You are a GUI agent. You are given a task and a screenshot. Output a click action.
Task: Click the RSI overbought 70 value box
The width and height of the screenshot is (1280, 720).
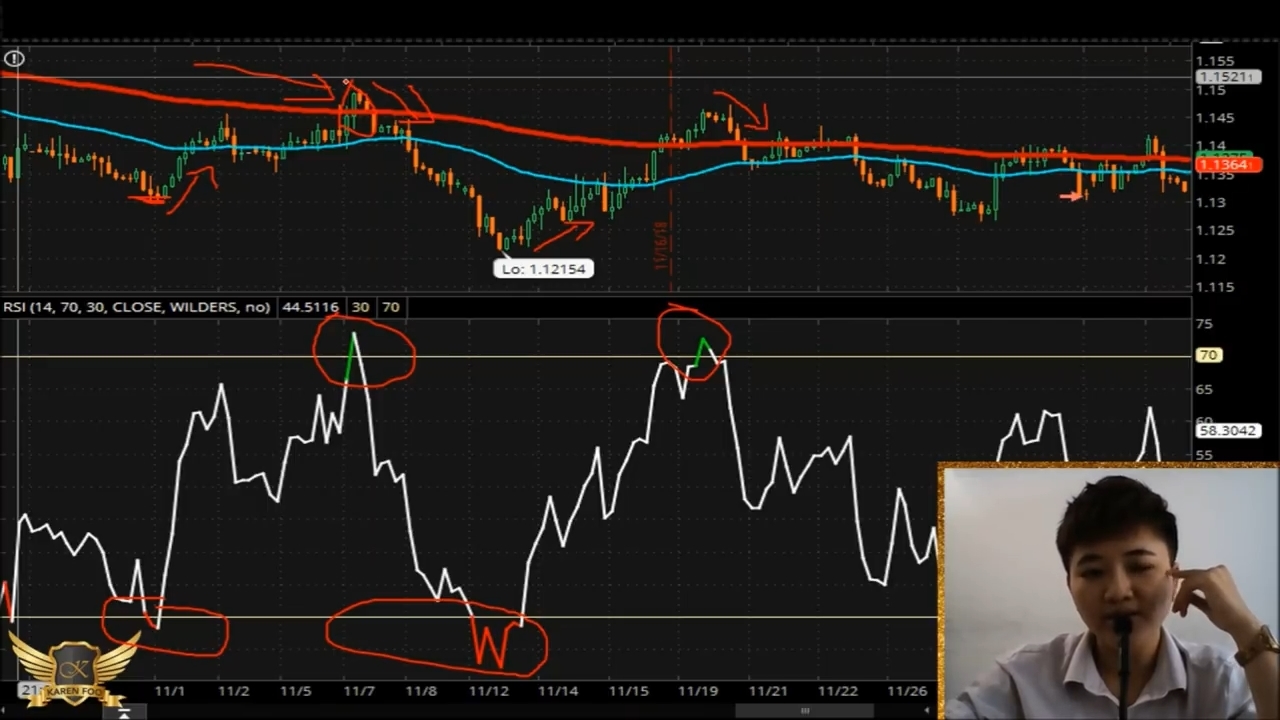click(391, 307)
